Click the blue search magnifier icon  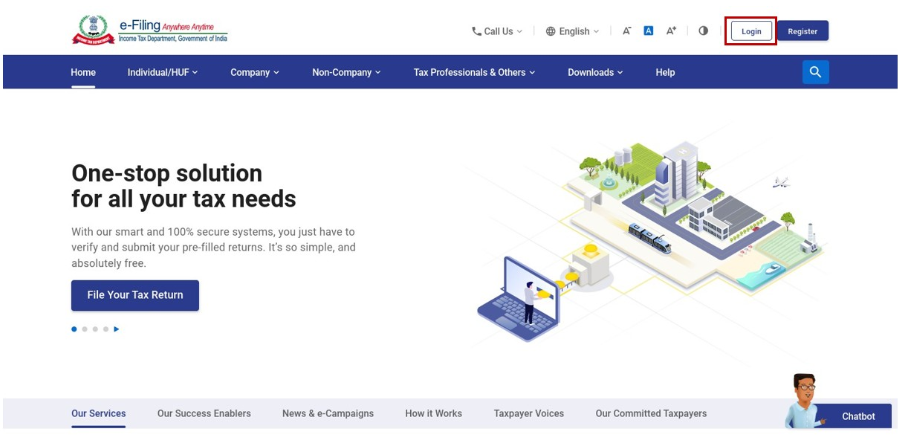tap(815, 72)
